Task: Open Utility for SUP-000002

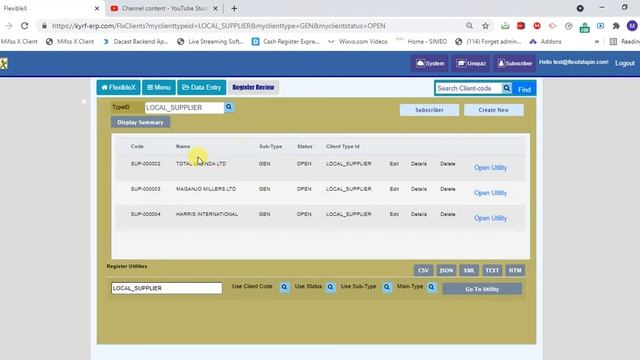Action: 490,168
